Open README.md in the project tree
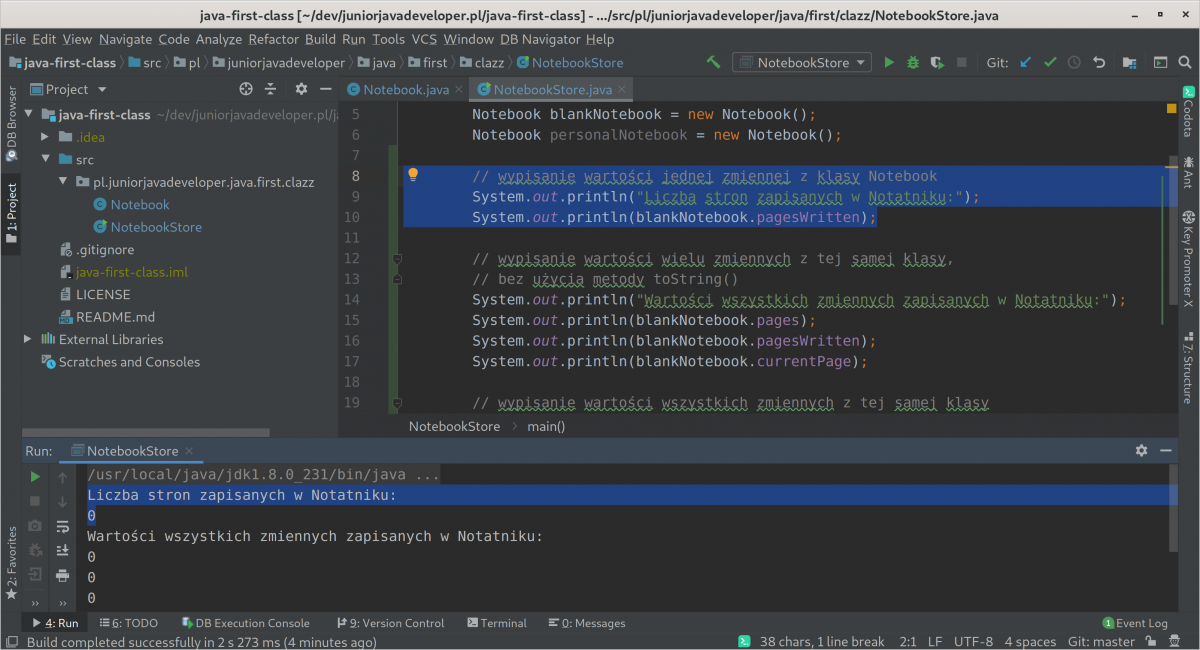Image resolution: width=1200 pixels, height=650 pixels. pos(115,317)
